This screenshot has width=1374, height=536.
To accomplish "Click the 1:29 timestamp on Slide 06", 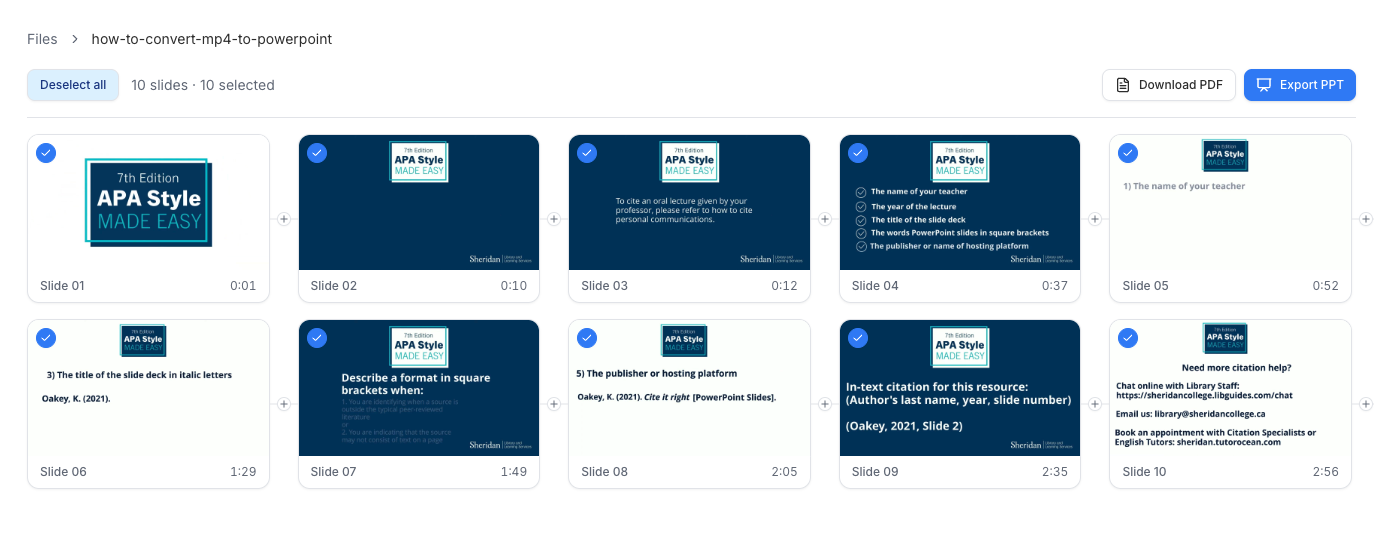I will 243,471.
